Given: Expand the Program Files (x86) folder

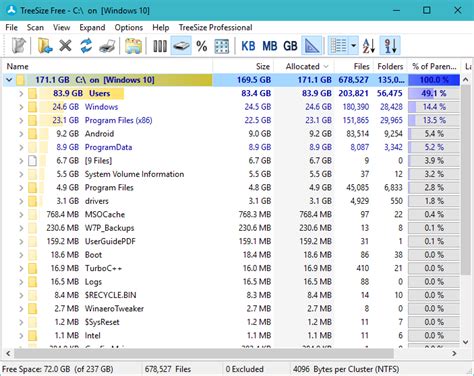Looking at the screenshot, I should click(21, 120).
